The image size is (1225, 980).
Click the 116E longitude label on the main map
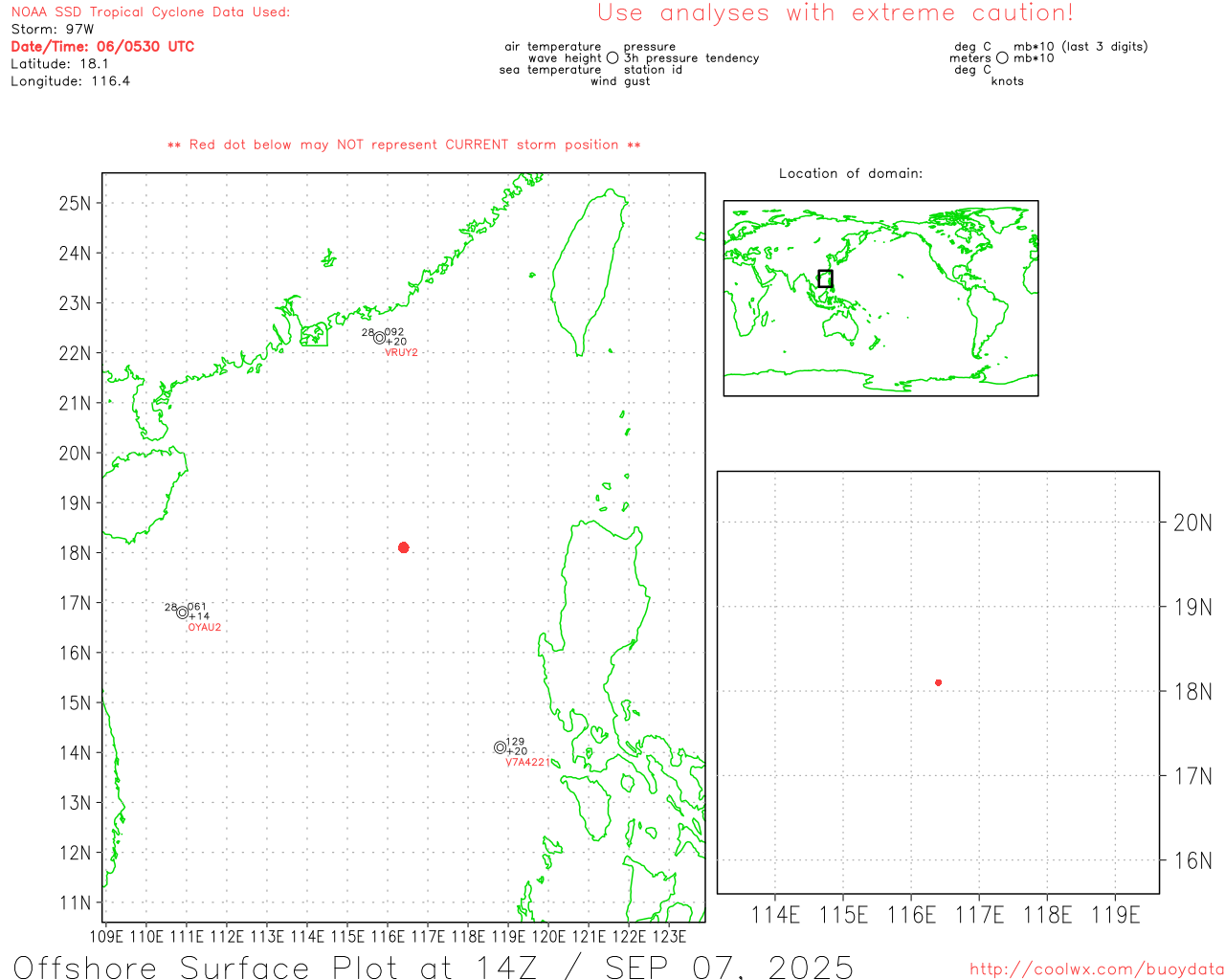coord(388,936)
